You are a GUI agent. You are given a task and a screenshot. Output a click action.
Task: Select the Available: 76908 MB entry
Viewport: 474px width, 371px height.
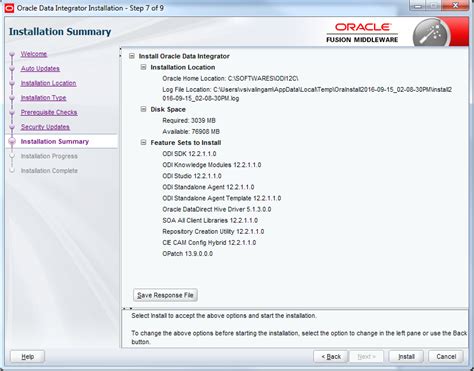coord(191,131)
